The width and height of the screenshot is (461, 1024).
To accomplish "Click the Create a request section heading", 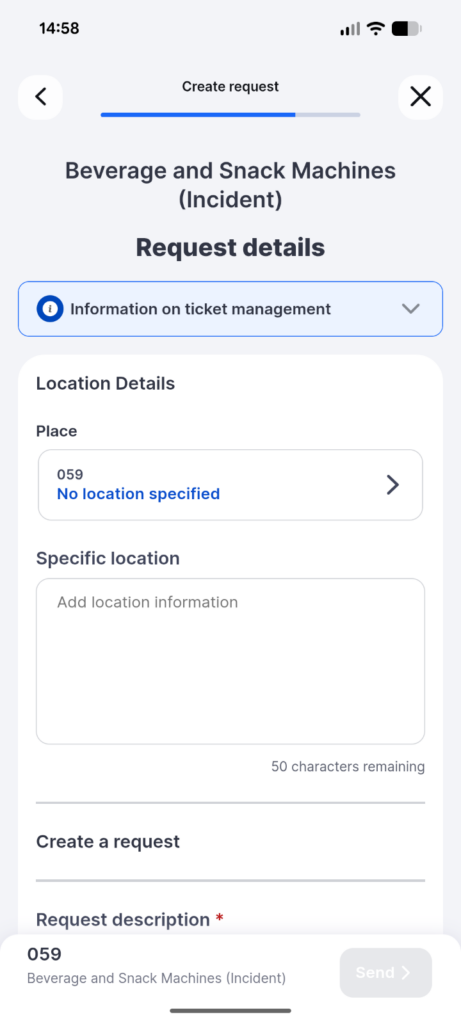I will (x=108, y=842).
